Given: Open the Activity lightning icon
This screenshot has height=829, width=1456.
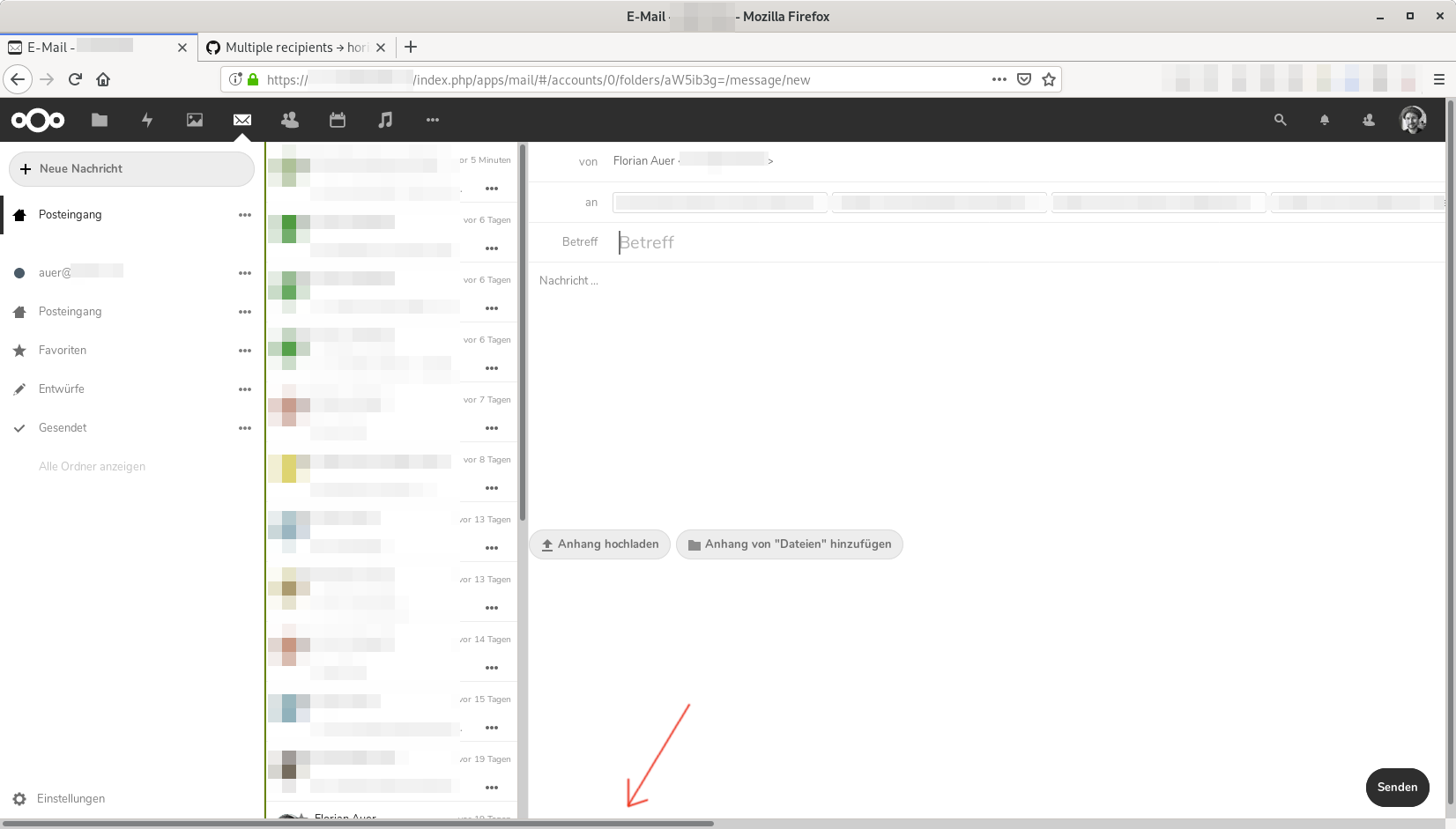Looking at the screenshot, I should click(147, 120).
